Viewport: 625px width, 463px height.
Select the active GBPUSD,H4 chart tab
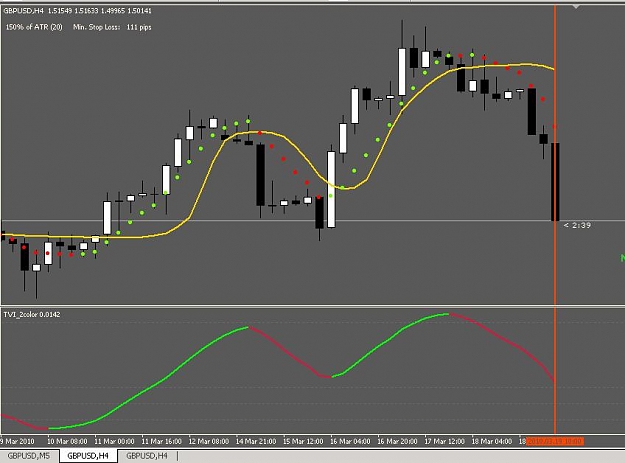pyautogui.click(x=88, y=456)
